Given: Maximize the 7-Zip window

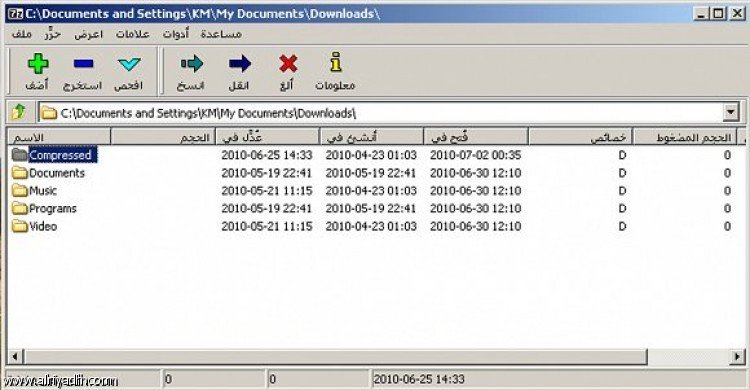Looking at the screenshot, I should [718, 13].
